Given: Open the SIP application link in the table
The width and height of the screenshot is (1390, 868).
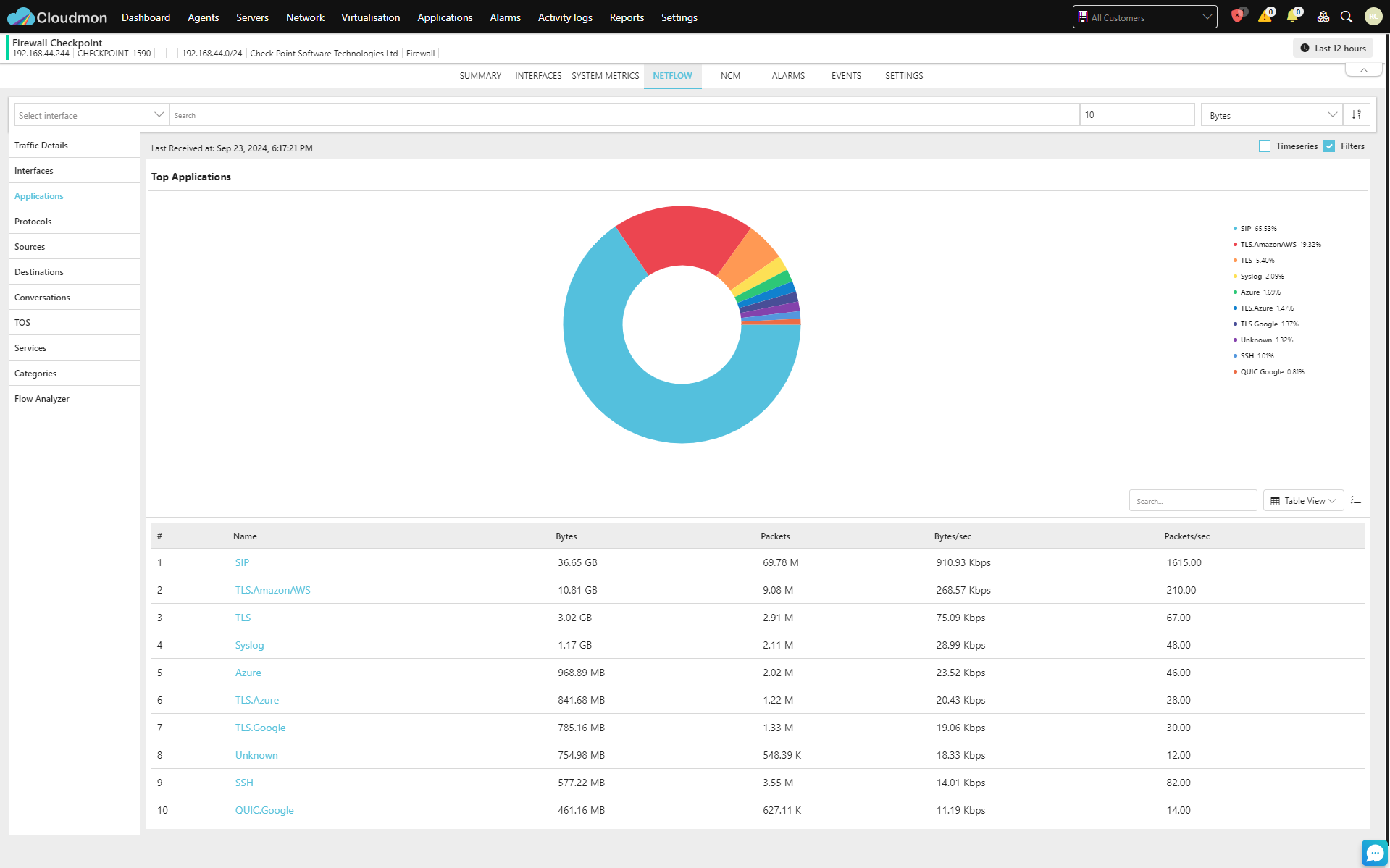Looking at the screenshot, I should click(x=242, y=562).
